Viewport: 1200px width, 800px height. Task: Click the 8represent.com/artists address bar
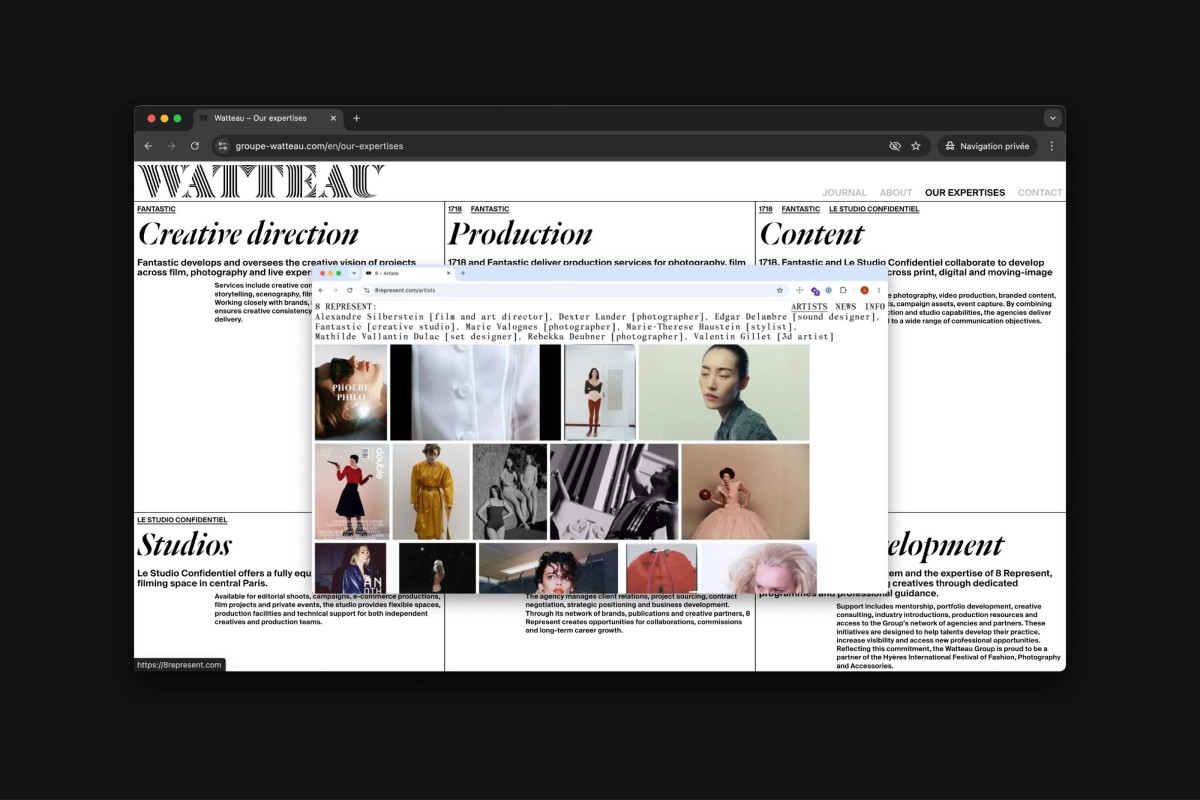(x=575, y=290)
